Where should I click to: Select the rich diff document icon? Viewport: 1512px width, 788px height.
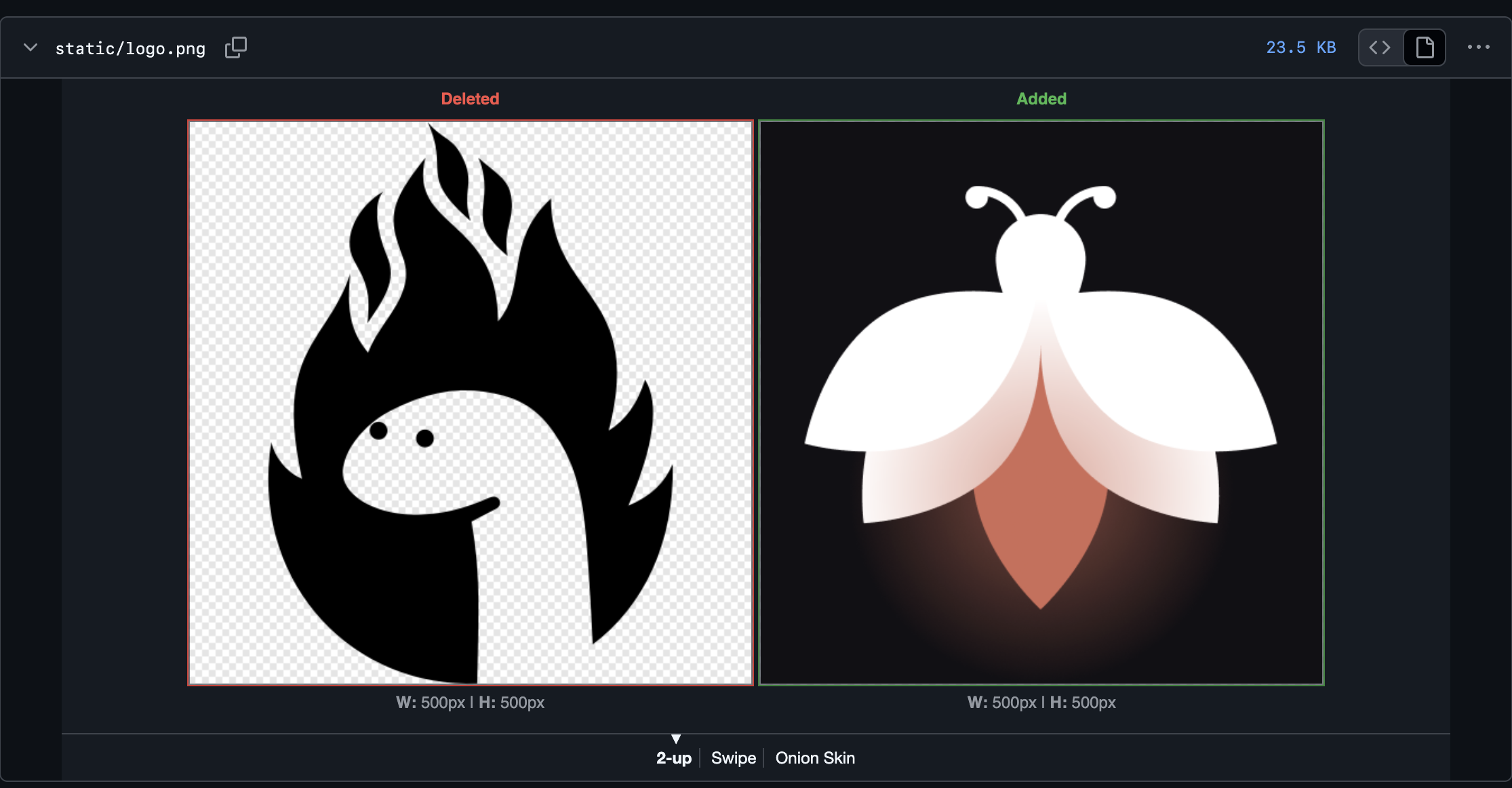coord(1425,47)
